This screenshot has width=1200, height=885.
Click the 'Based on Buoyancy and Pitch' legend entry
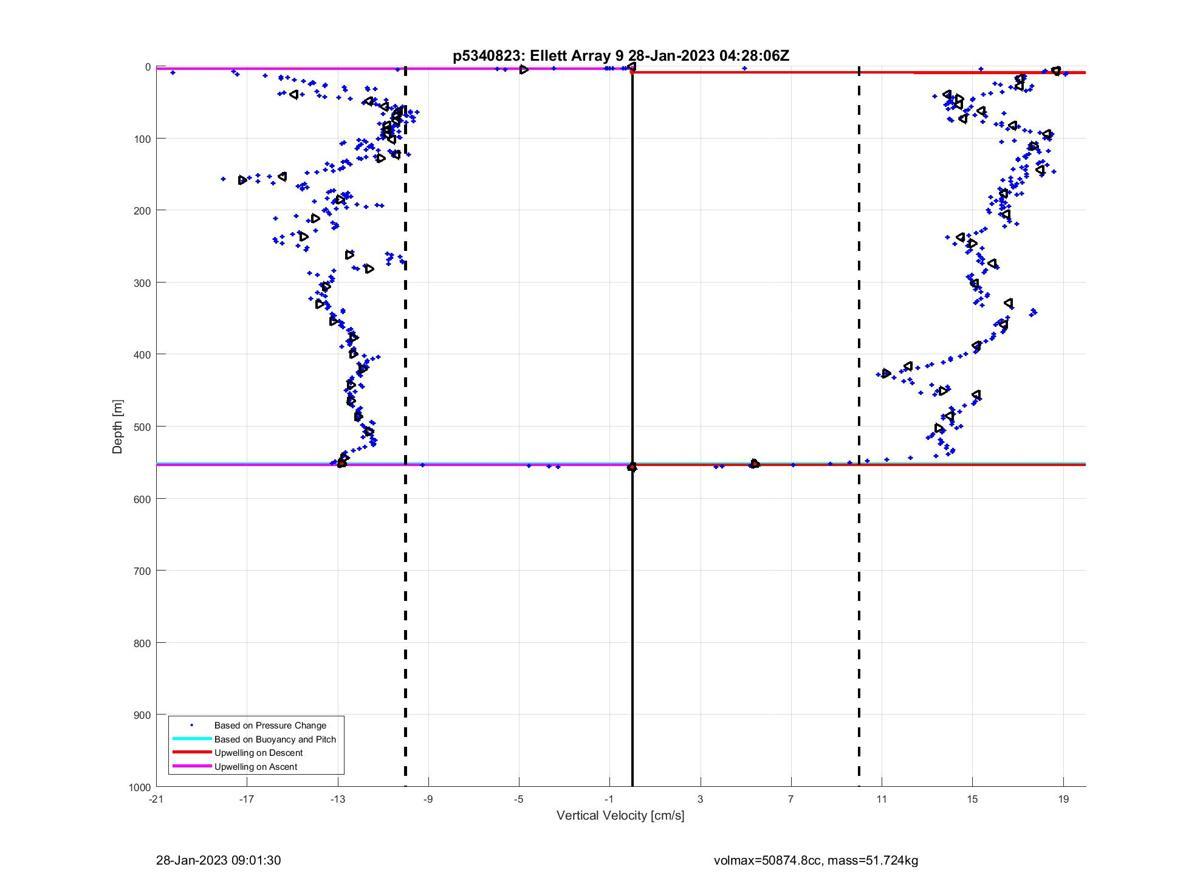pos(275,739)
